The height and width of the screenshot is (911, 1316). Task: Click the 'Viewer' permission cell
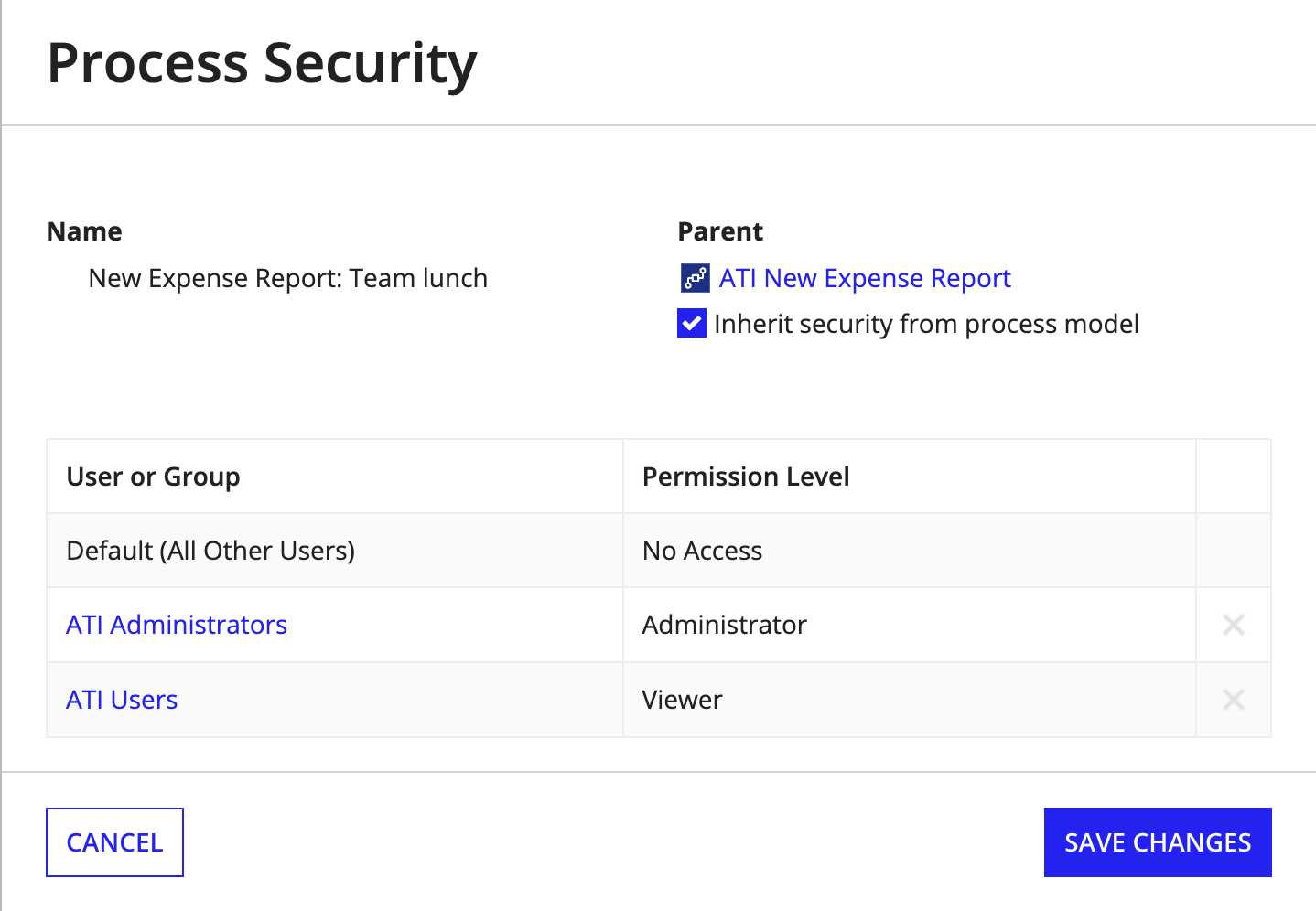(910, 700)
